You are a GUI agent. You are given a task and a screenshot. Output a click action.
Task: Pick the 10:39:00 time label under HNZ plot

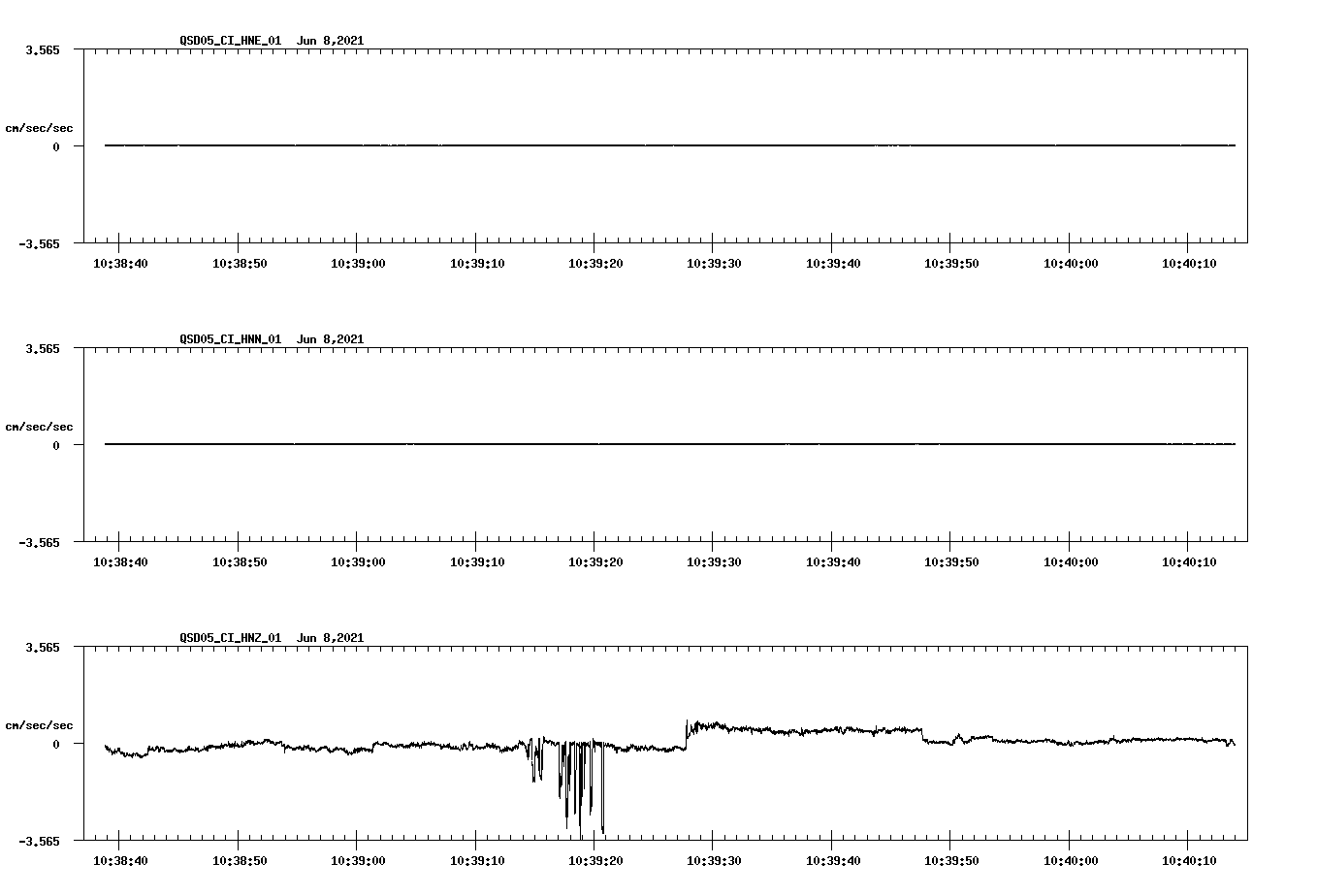point(358,861)
